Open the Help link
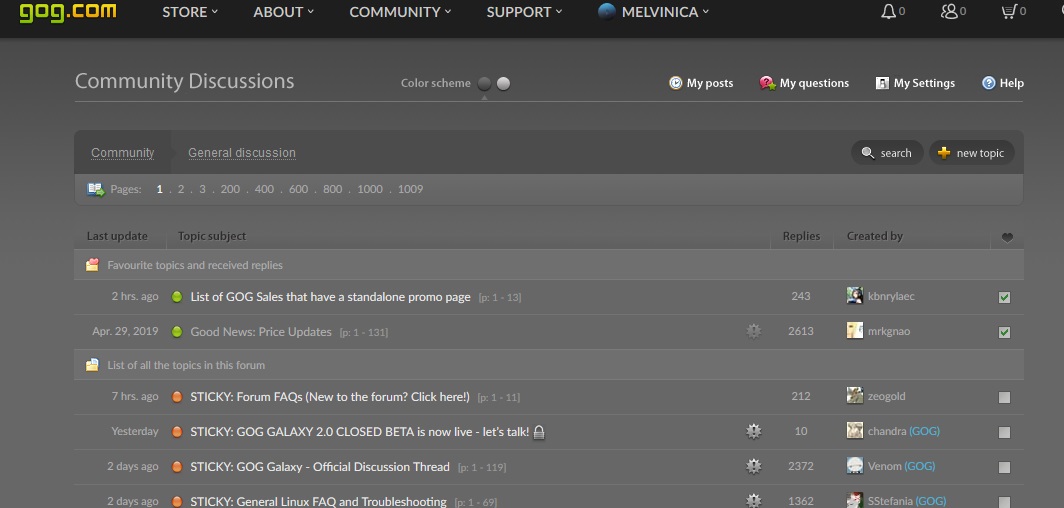Image resolution: width=1064 pixels, height=508 pixels. [x=1011, y=83]
